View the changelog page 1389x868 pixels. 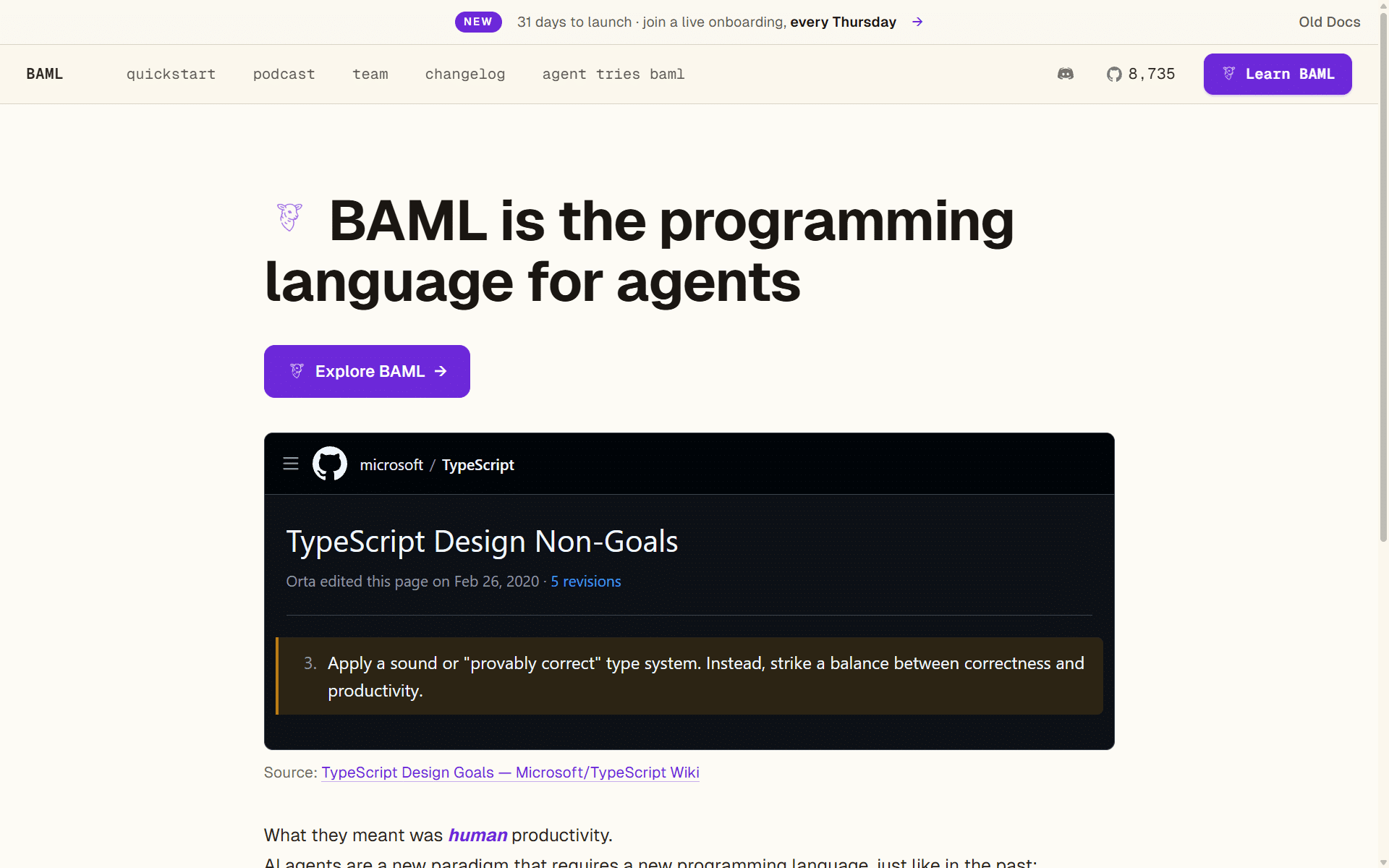(465, 74)
